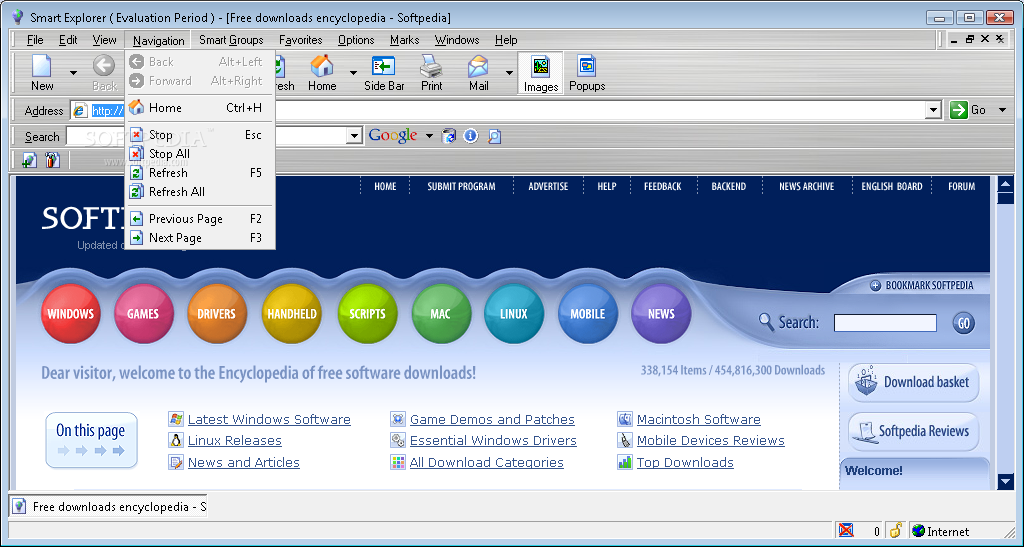Image resolution: width=1024 pixels, height=547 pixels.
Task: Select the Free downloads encyclopedia page tab
Action: coord(108,507)
